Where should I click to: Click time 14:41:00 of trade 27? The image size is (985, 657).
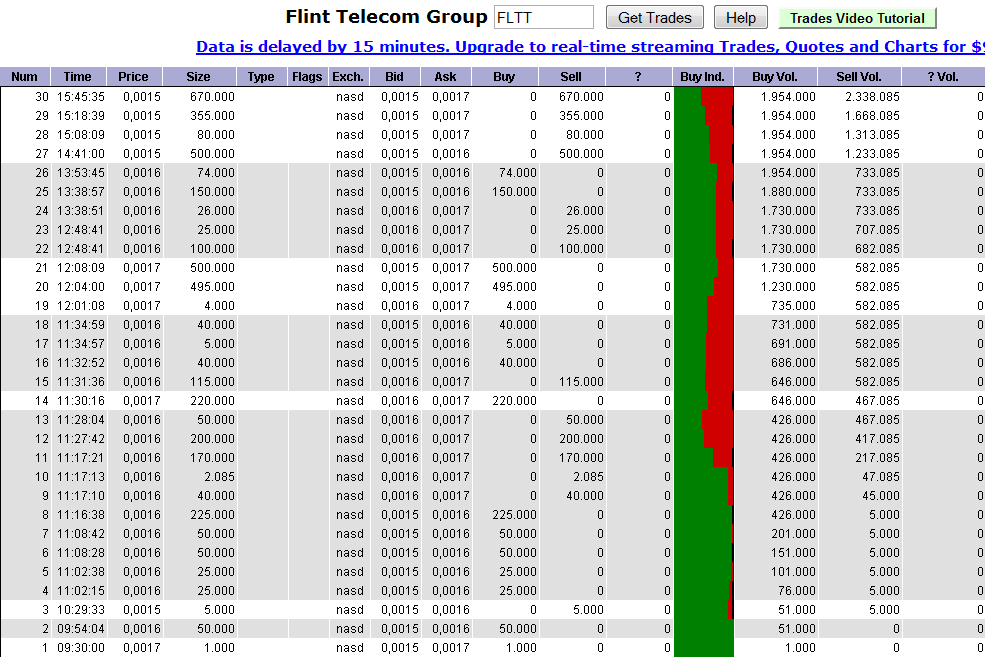(x=81, y=154)
